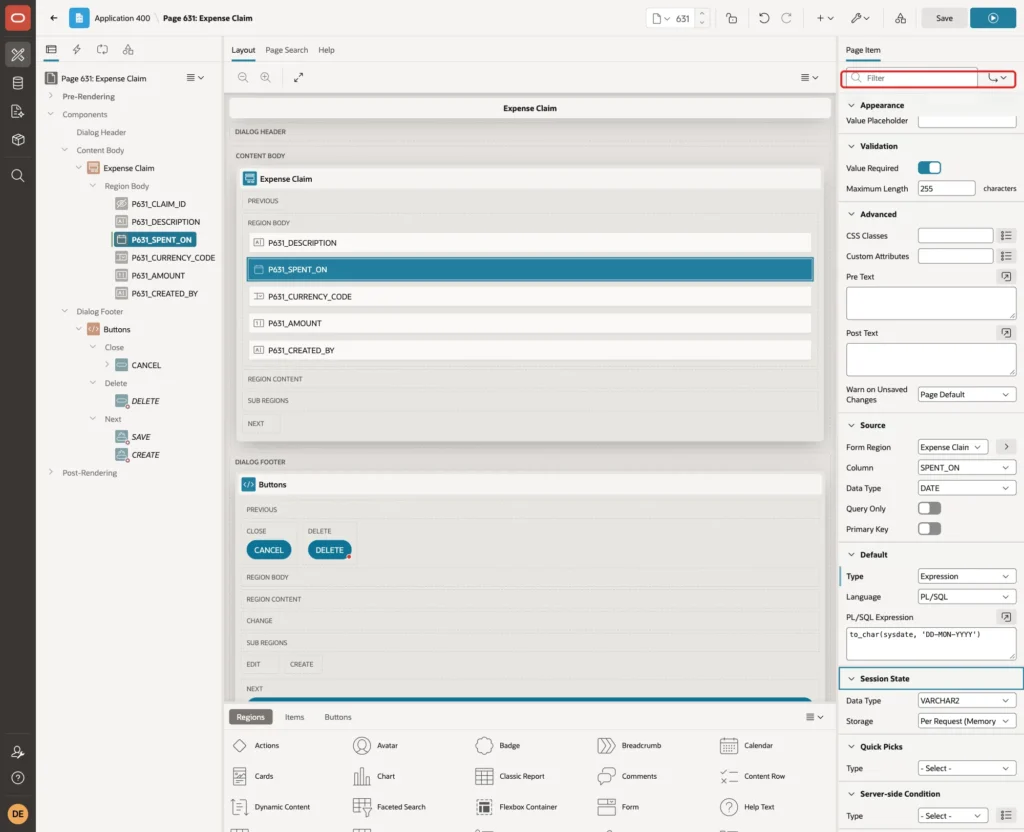Enable the Query Only switch
Screen dimensions: 1024x832
tap(929, 508)
